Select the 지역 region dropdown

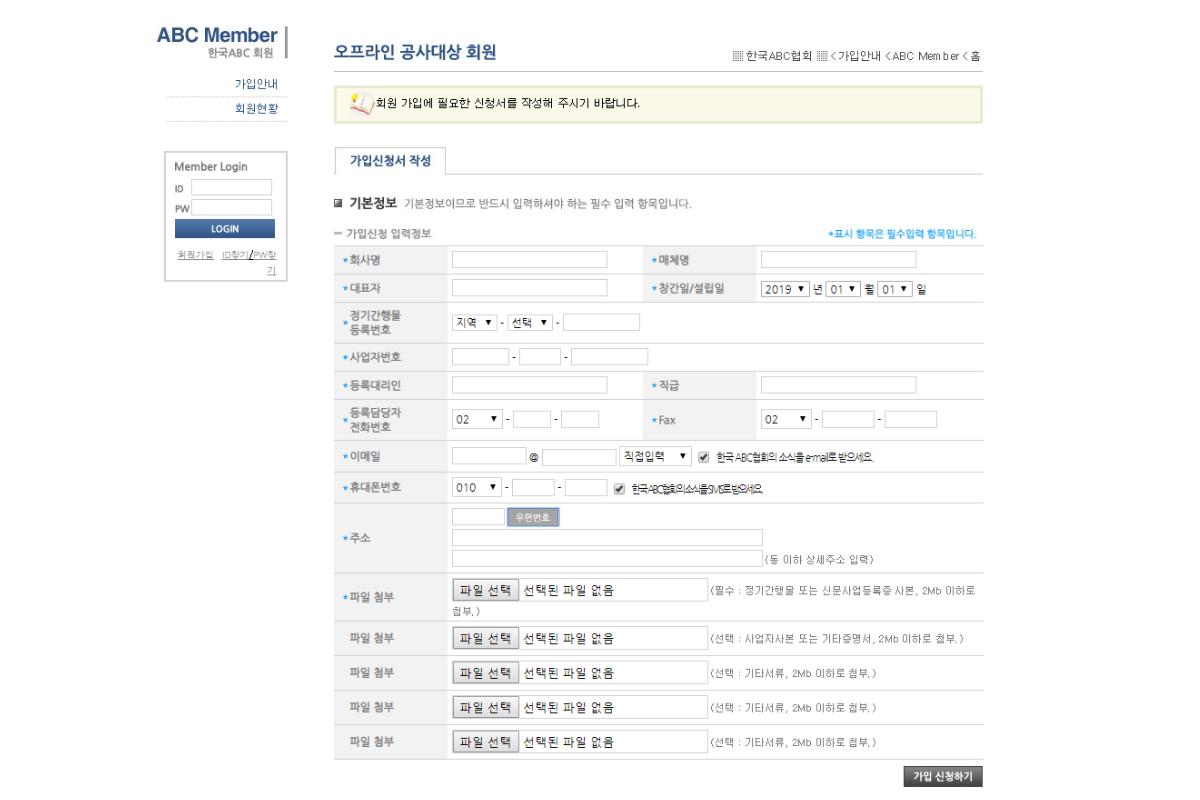tap(475, 322)
